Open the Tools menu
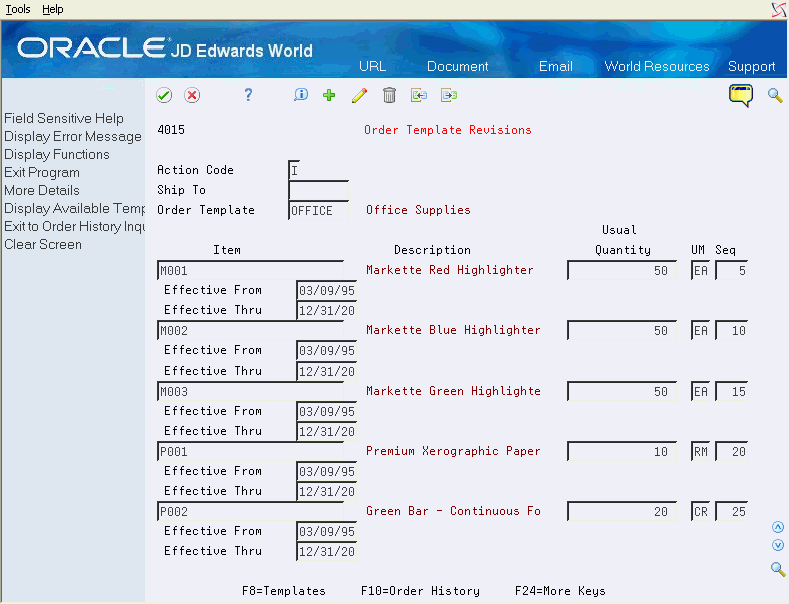This screenshot has height=604, width=789. coord(18,9)
